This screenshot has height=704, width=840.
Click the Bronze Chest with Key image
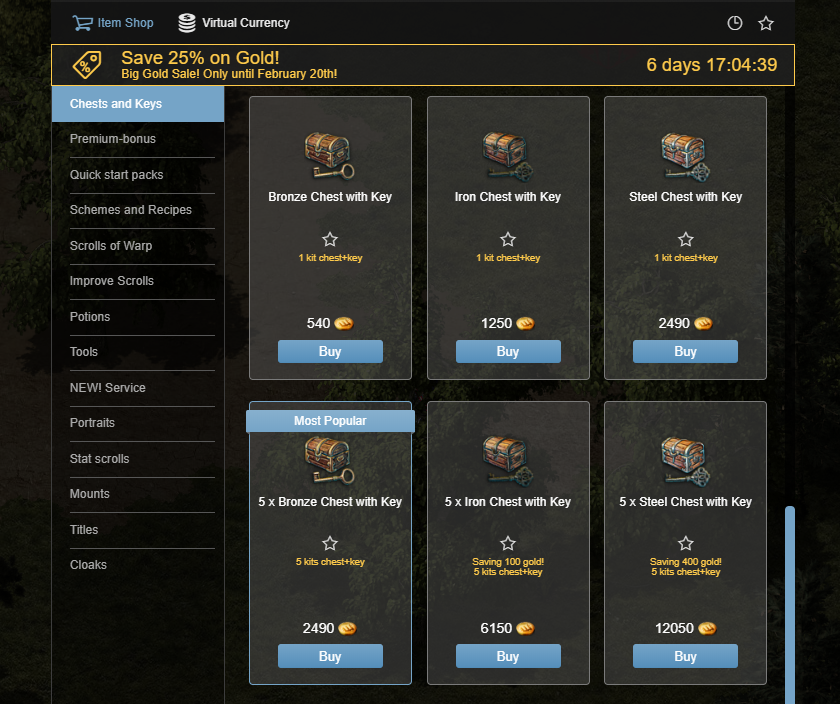click(329, 156)
